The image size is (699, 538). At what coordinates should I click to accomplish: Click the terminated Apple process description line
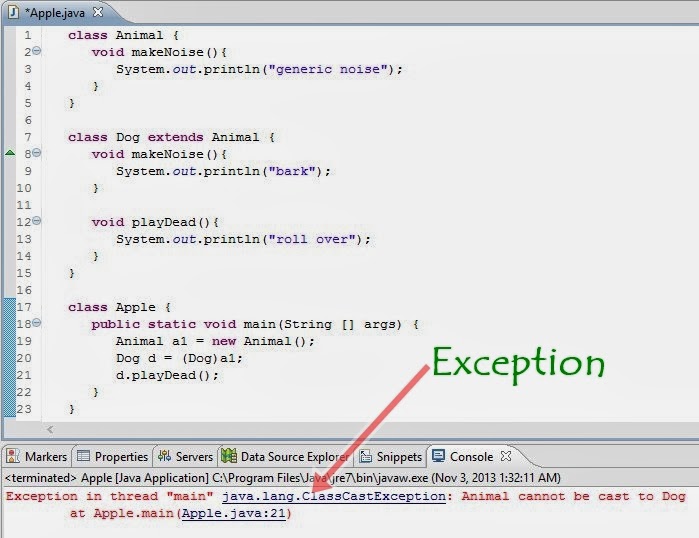point(283,478)
